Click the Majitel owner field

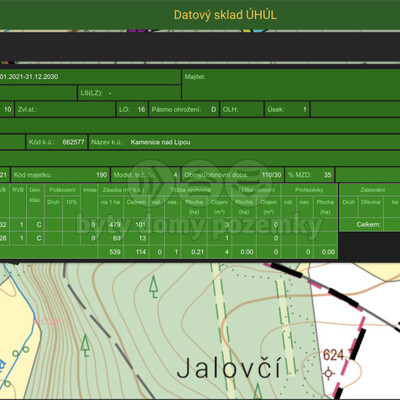291,85
